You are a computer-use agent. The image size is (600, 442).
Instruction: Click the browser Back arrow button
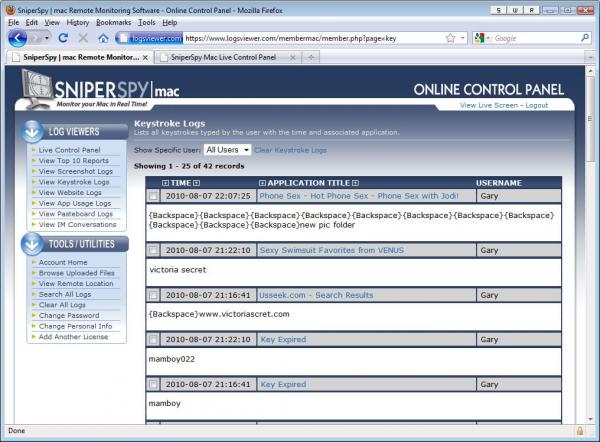point(17,38)
